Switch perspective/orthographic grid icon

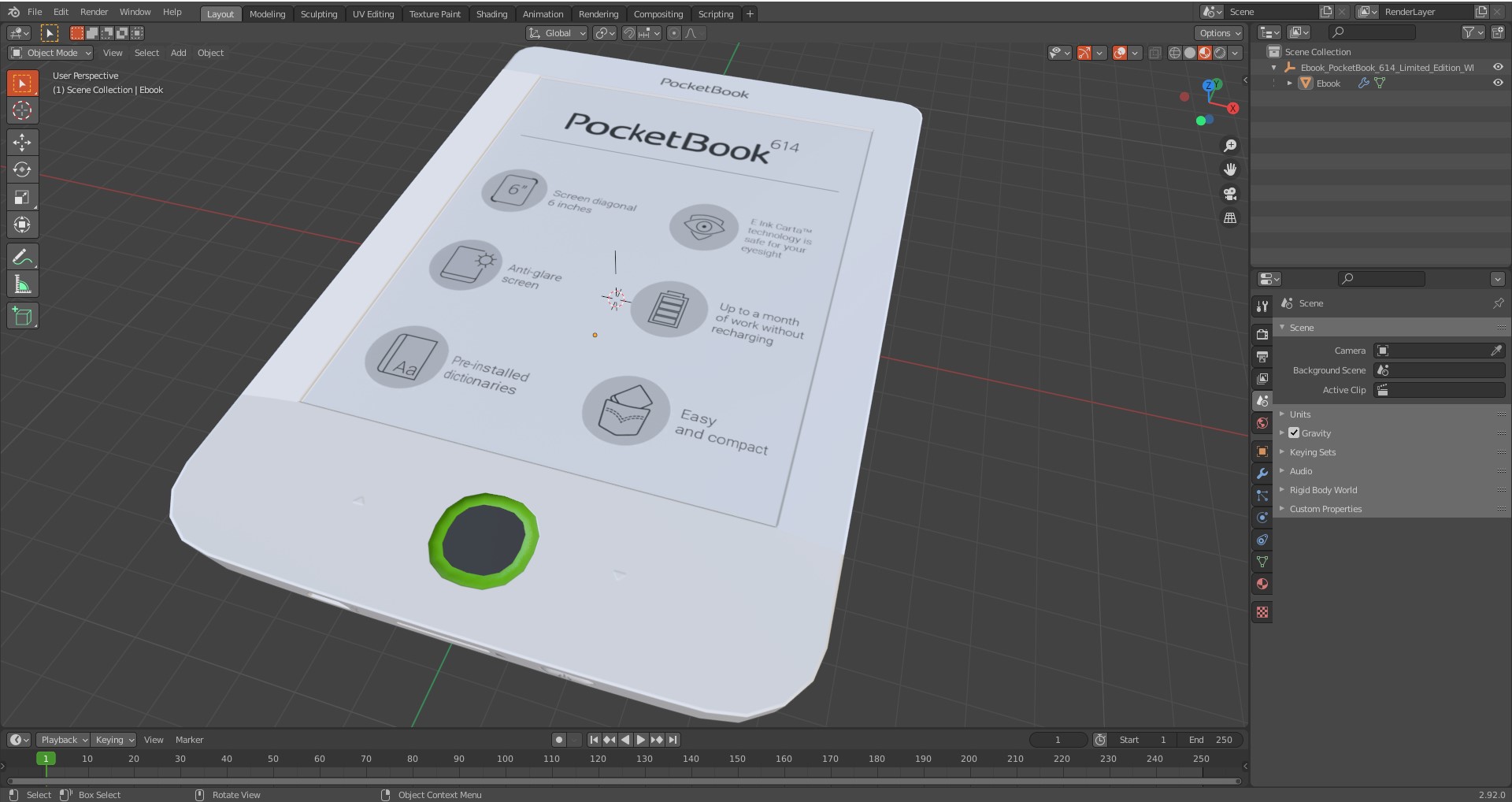click(x=1229, y=218)
